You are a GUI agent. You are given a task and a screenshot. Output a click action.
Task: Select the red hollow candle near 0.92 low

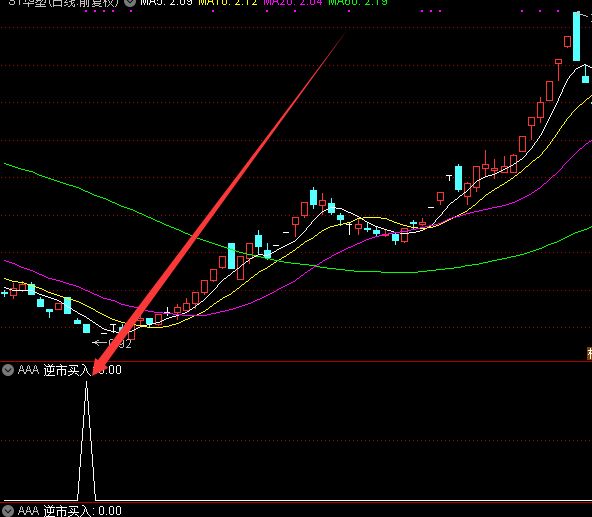pyautogui.click(x=132, y=333)
